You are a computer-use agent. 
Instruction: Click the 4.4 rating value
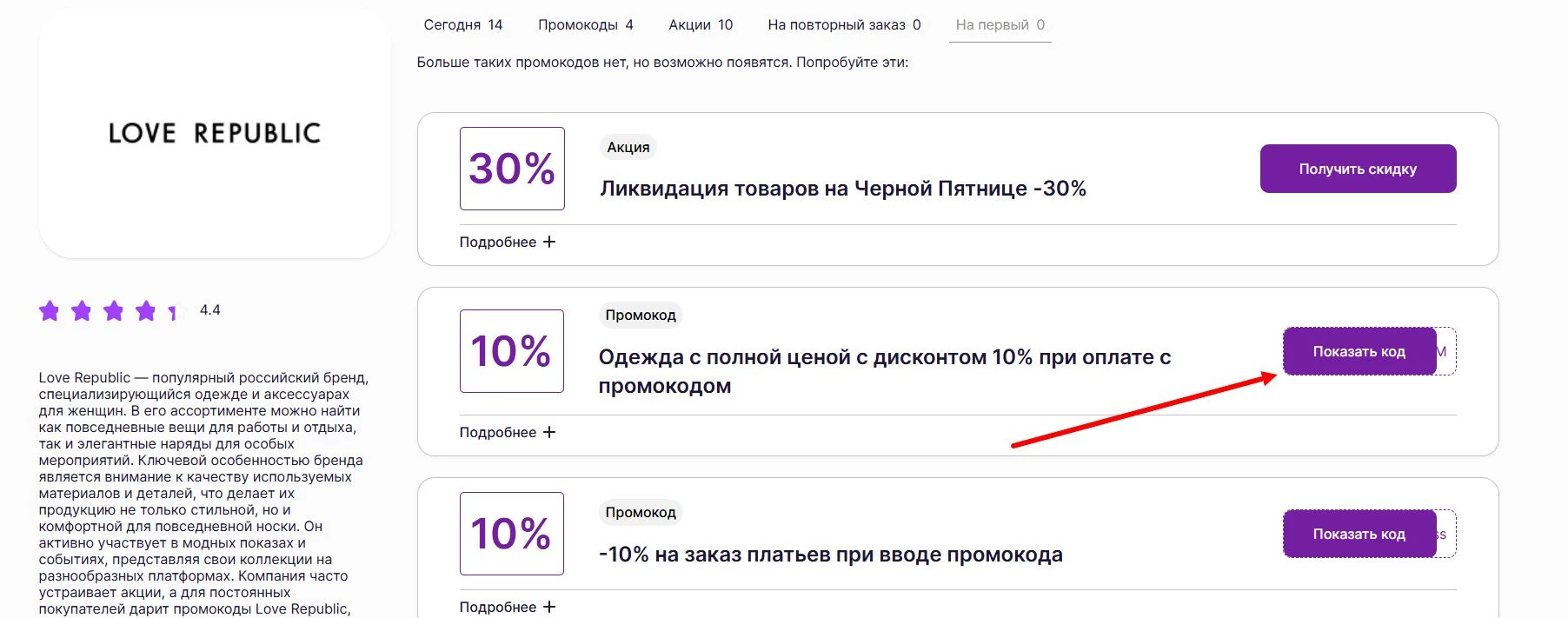pyautogui.click(x=210, y=310)
